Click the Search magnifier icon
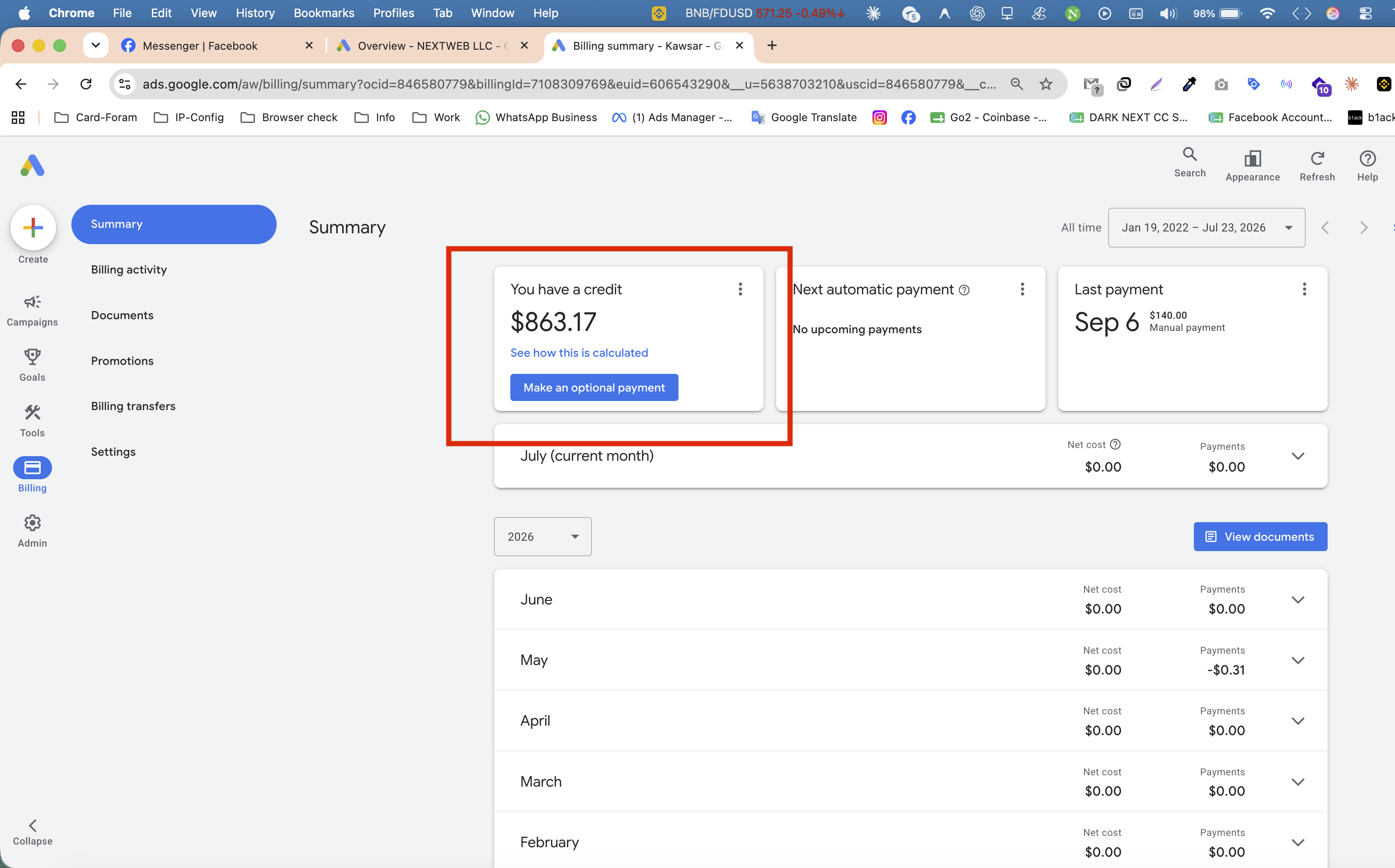1395x868 pixels. pos(1190,155)
